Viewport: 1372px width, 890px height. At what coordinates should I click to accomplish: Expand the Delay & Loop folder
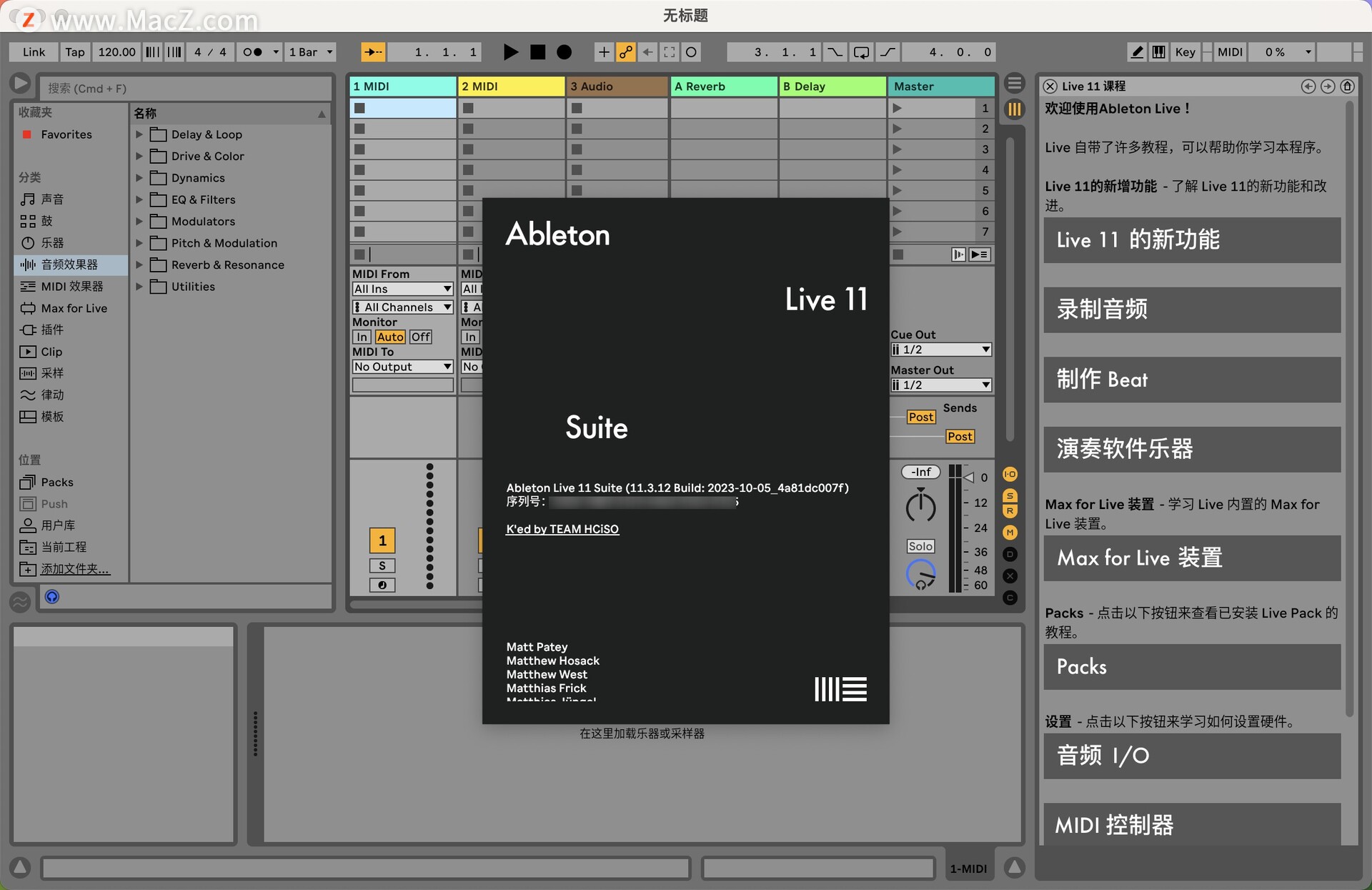139,134
